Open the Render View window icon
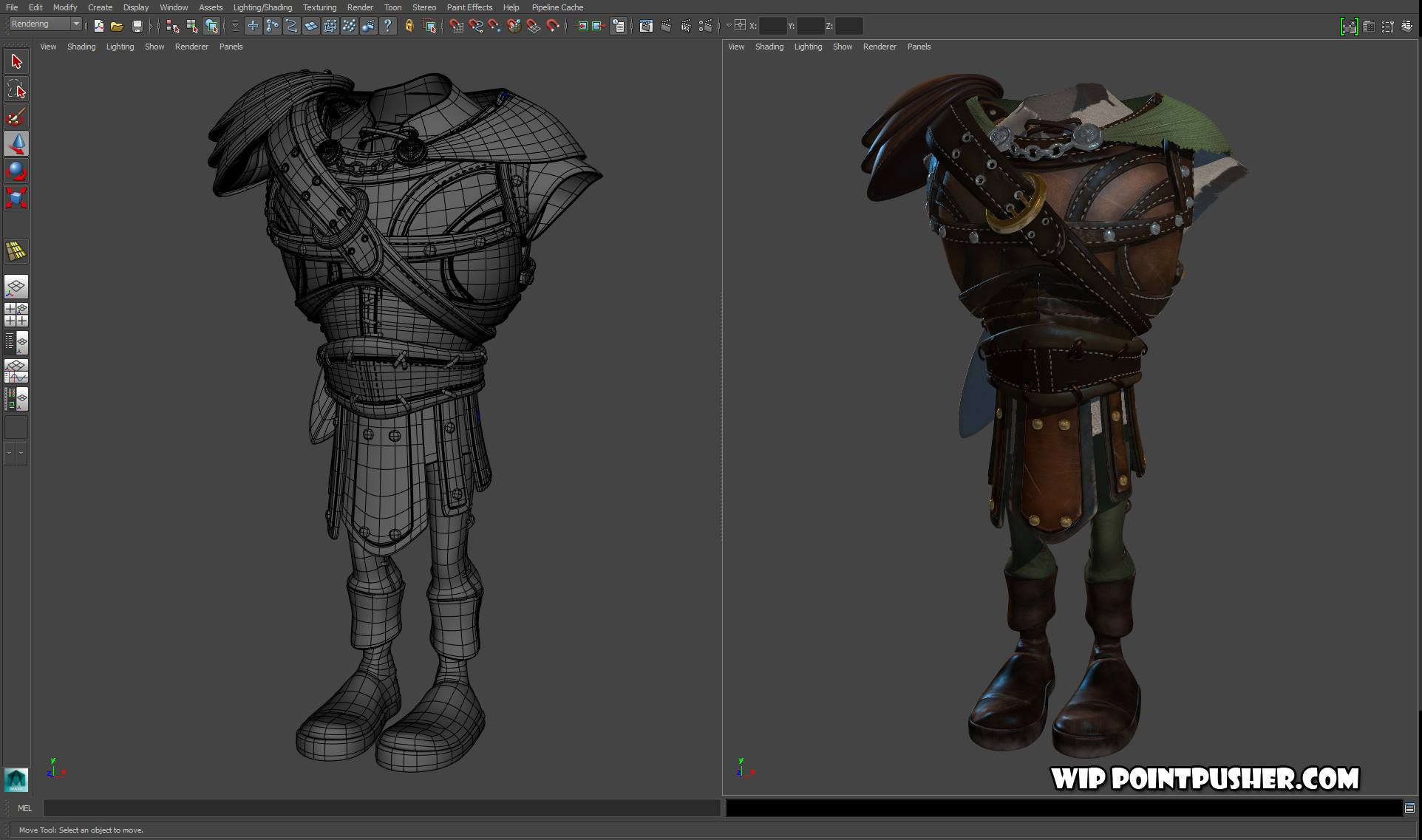Viewport: 1422px width, 840px height. [x=646, y=26]
